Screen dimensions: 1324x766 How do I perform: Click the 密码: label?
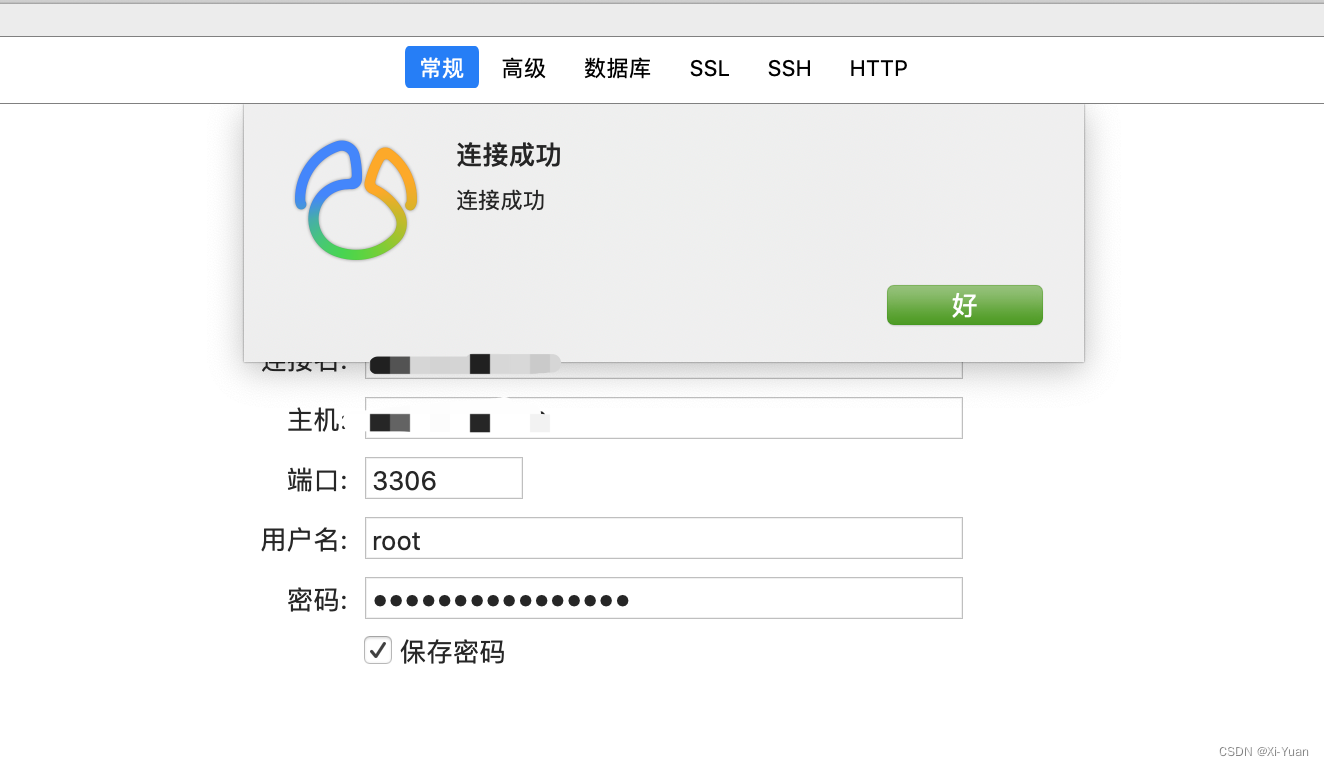[317, 600]
